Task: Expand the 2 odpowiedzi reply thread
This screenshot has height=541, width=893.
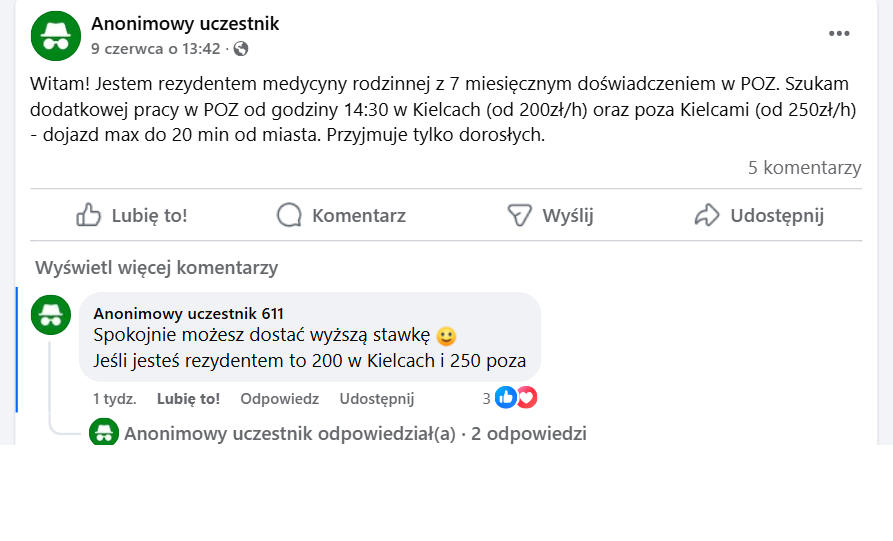Action: 528,434
